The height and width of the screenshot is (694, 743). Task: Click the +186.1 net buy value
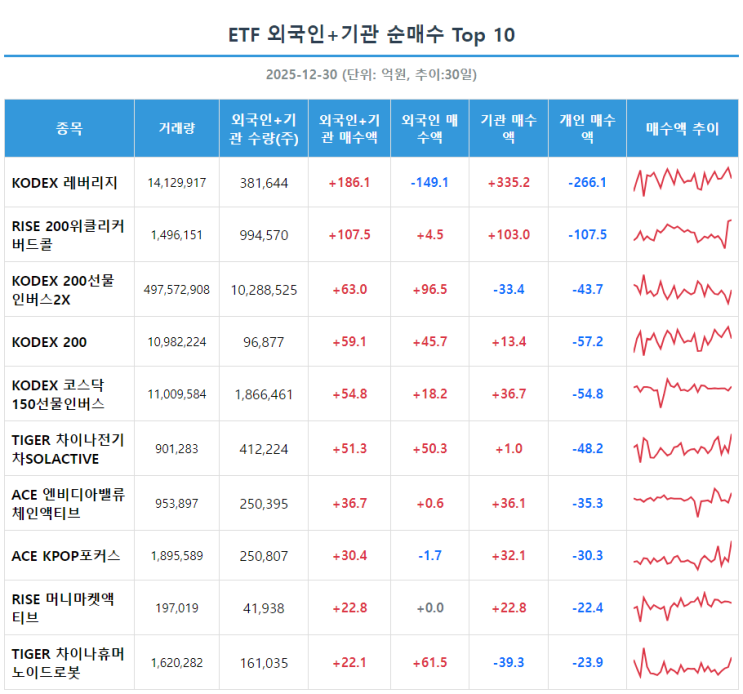click(349, 183)
